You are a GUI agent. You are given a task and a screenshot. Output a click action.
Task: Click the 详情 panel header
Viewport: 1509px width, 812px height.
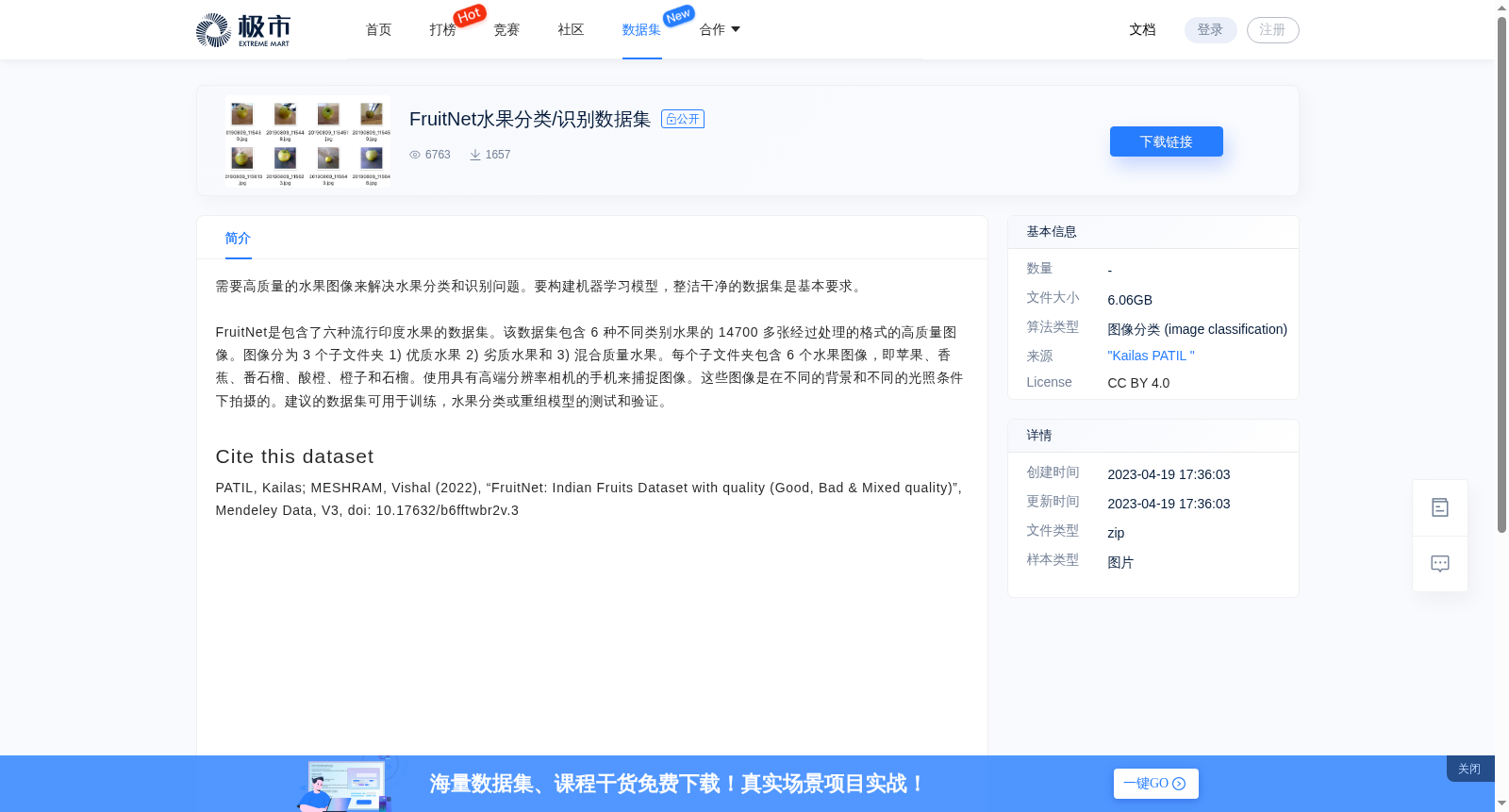pyautogui.click(x=1152, y=436)
